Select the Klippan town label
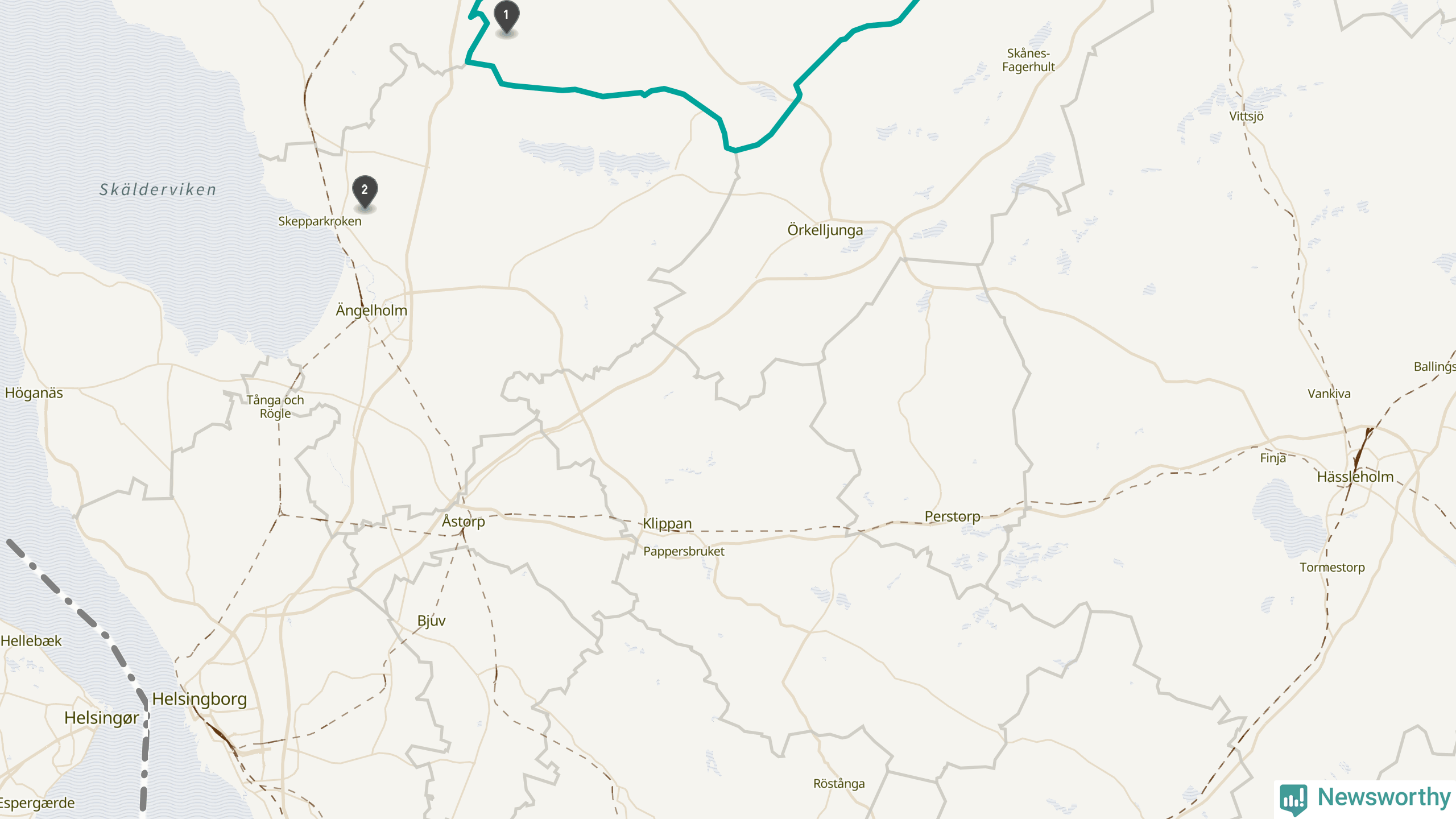 667,524
